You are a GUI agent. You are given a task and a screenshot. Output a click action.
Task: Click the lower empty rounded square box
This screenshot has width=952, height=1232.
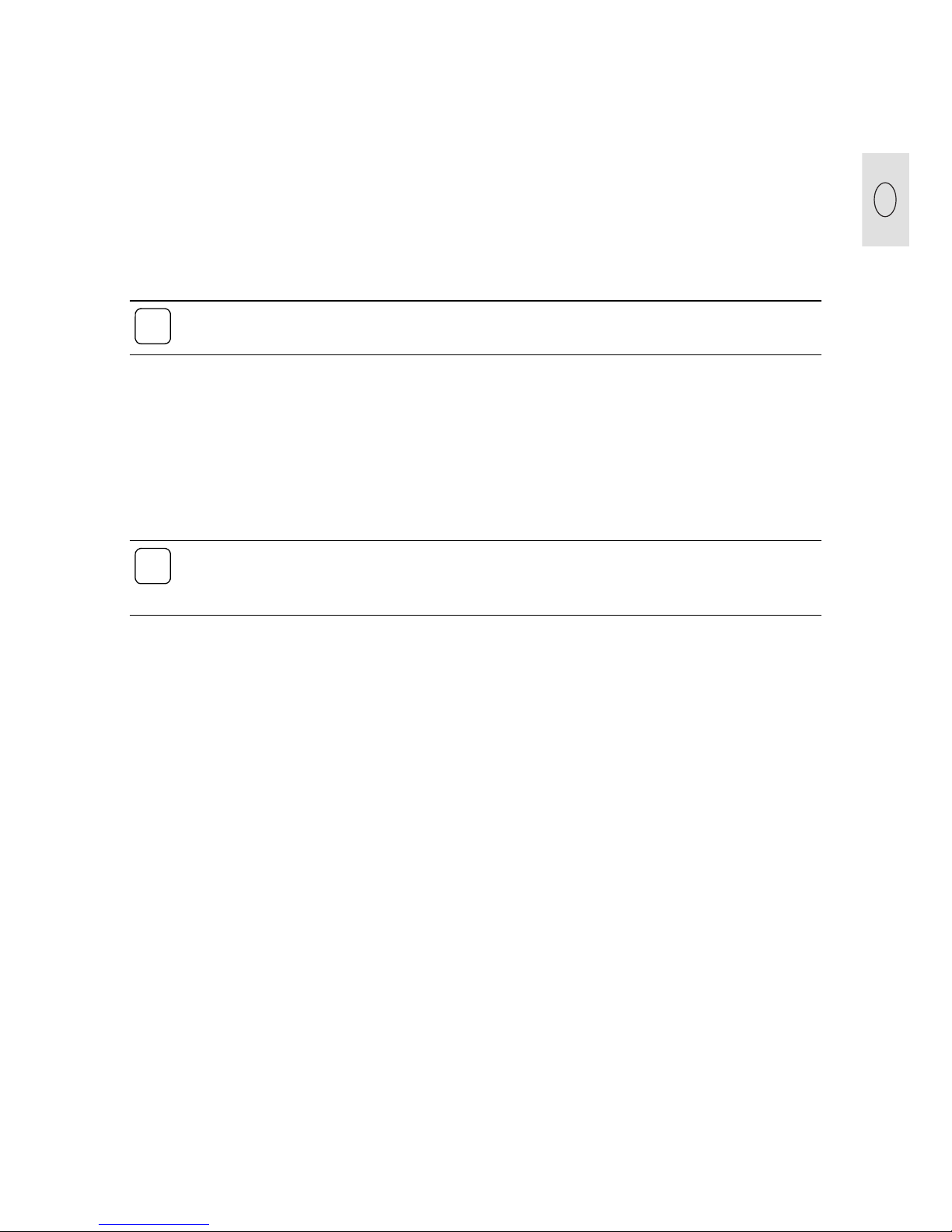[152, 566]
